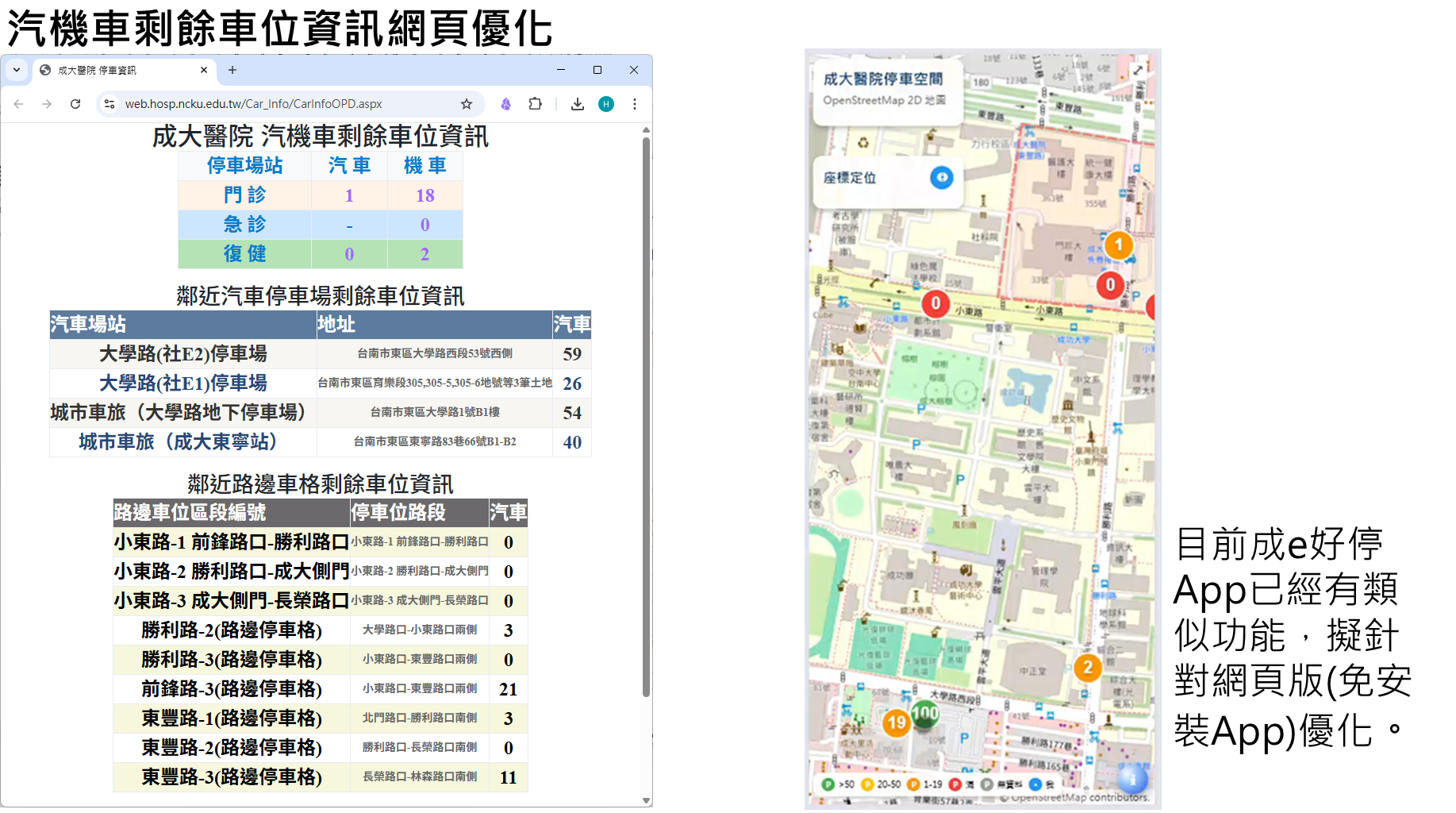
Task: Select the orange 1 parking marker
Action: [1119, 245]
